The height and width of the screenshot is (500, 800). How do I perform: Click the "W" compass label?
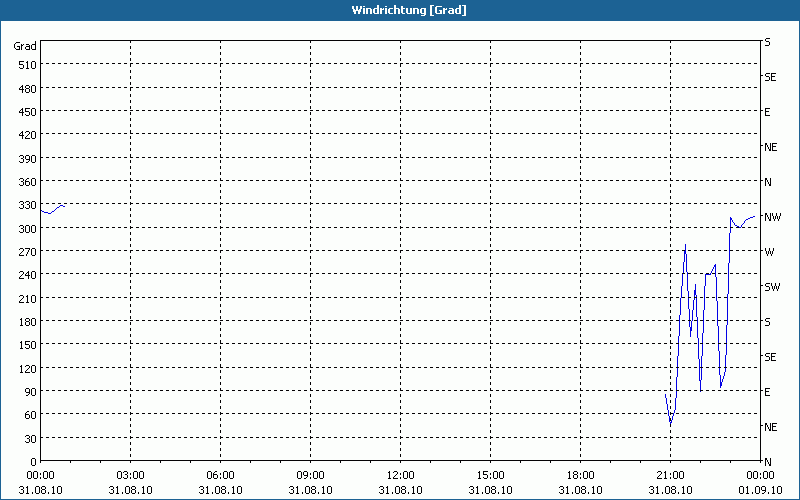[x=769, y=252]
